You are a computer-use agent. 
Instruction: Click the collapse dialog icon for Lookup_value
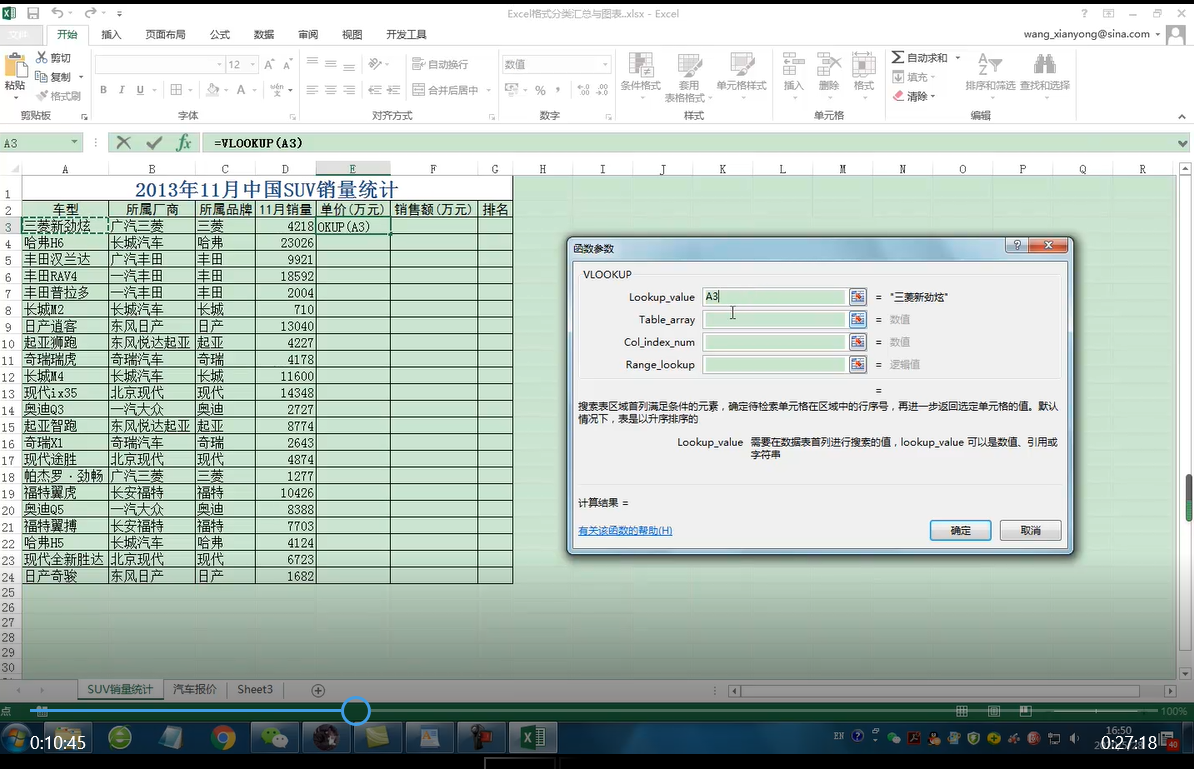click(857, 297)
